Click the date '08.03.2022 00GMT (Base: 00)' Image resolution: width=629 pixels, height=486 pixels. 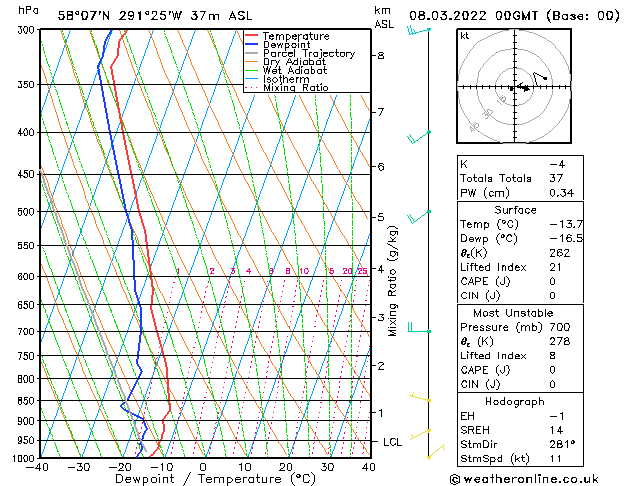tap(514, 16)
